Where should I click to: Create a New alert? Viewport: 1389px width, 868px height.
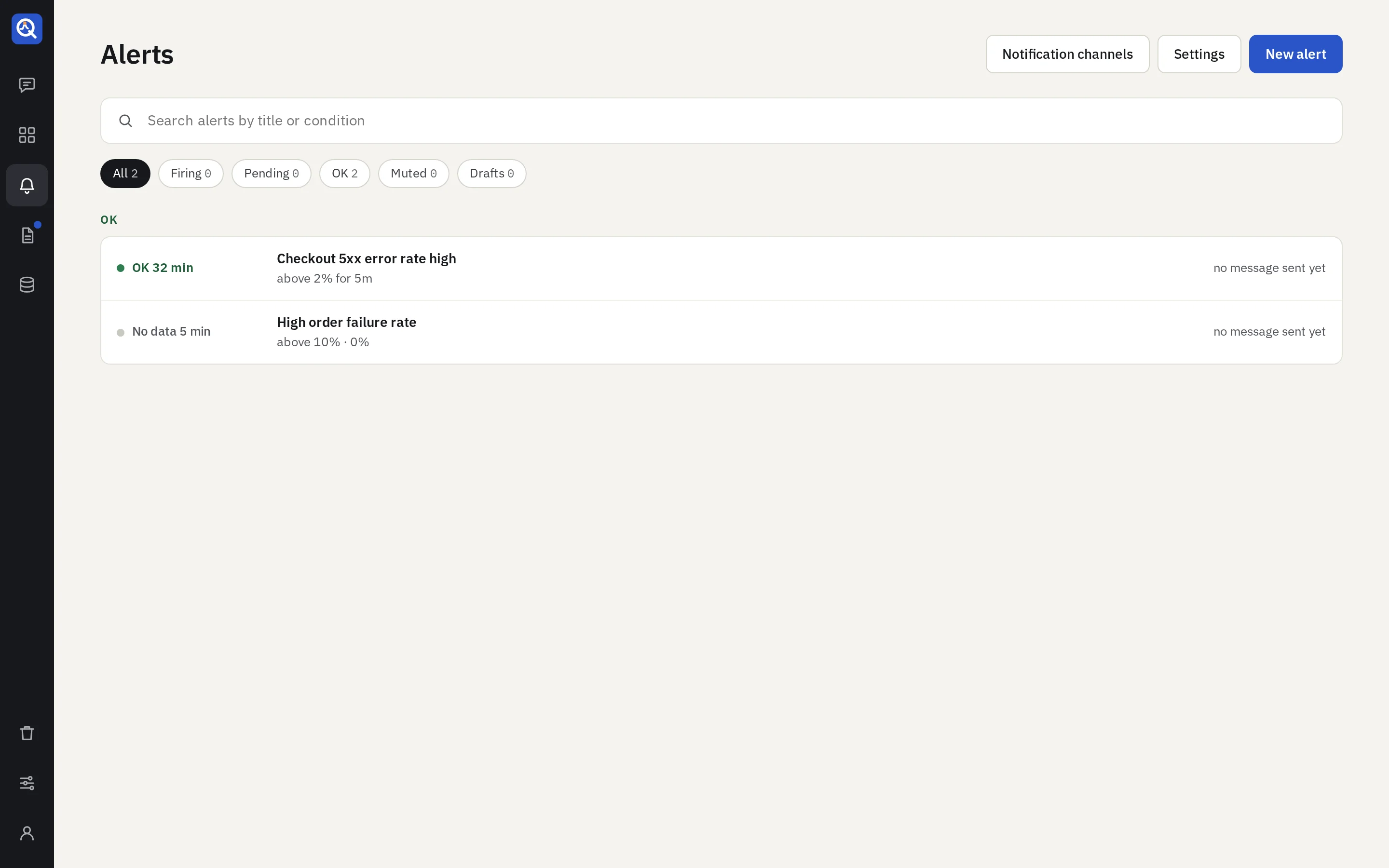coord(1295,54)
